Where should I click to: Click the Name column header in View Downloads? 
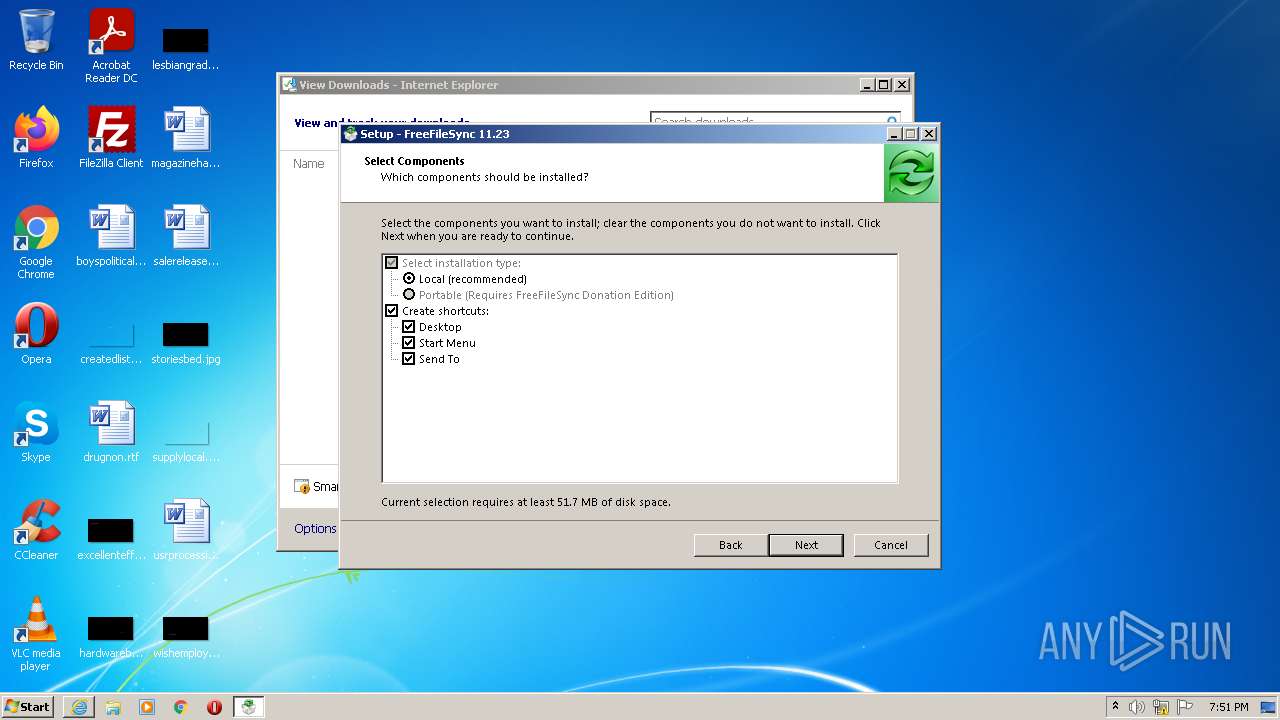pos(309,163)
